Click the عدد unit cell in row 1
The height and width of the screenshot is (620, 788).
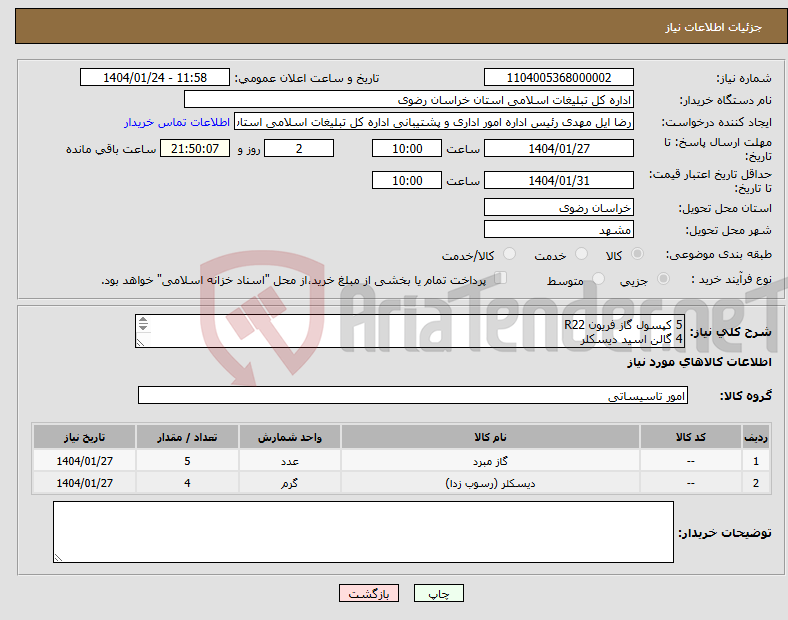coord(289,460)
